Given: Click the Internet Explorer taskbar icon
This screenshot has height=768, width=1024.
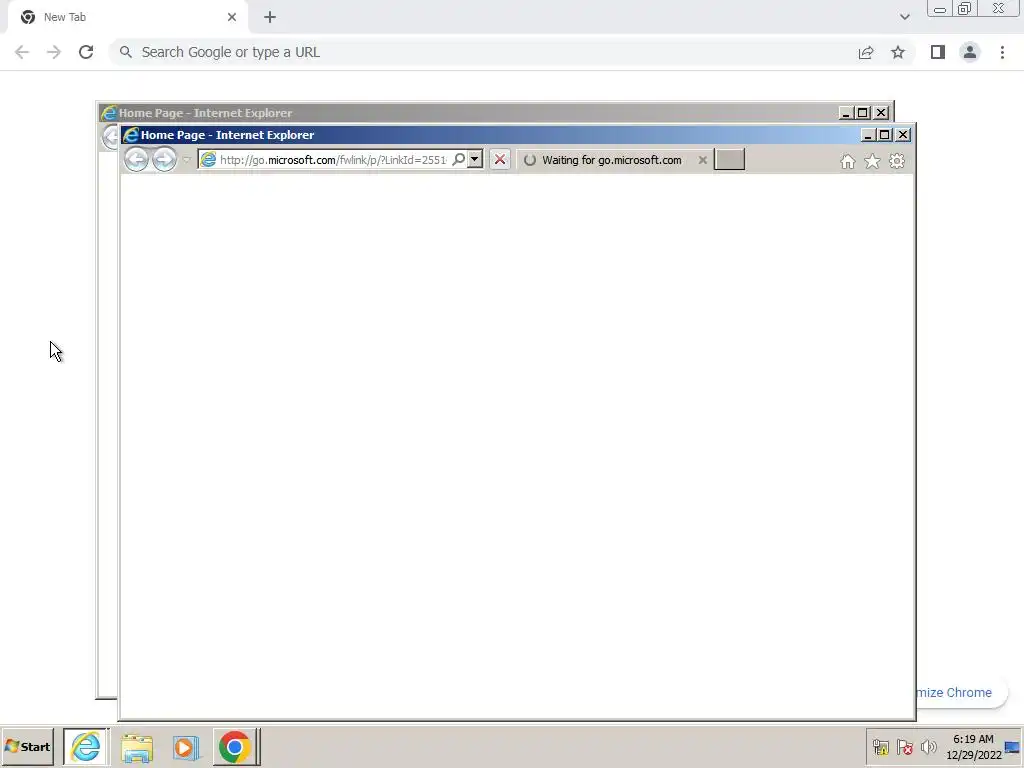Looking at the screenshot, I should 86,746.
